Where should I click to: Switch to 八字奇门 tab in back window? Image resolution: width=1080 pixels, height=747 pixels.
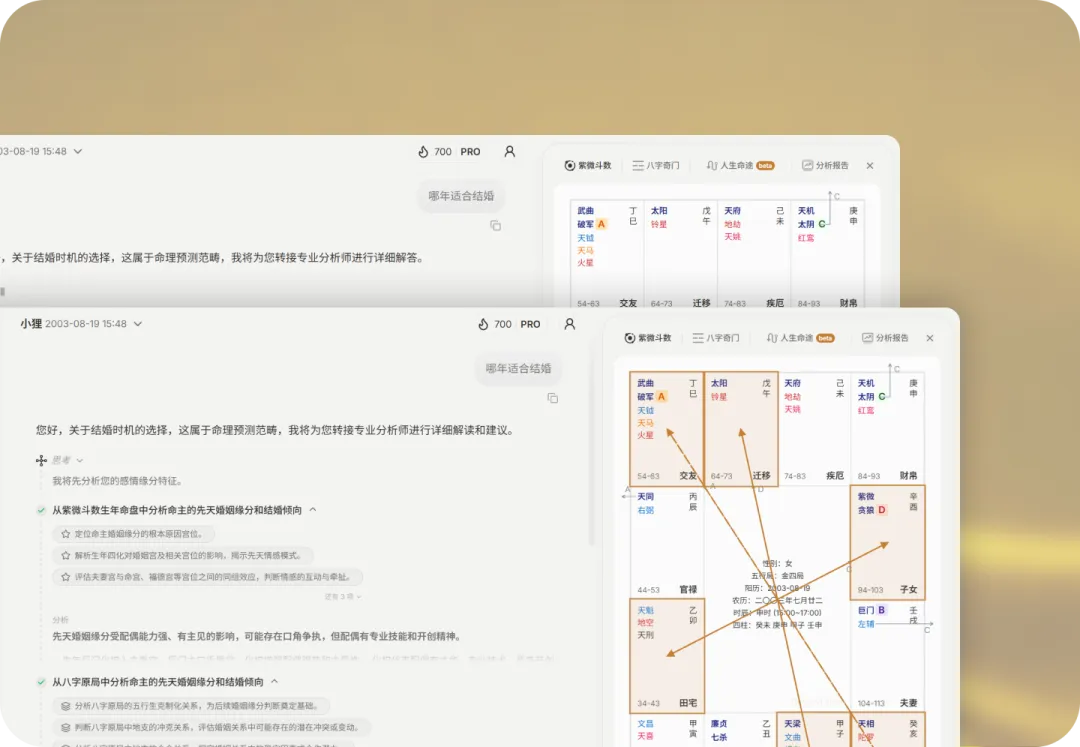tap(656, 165)
